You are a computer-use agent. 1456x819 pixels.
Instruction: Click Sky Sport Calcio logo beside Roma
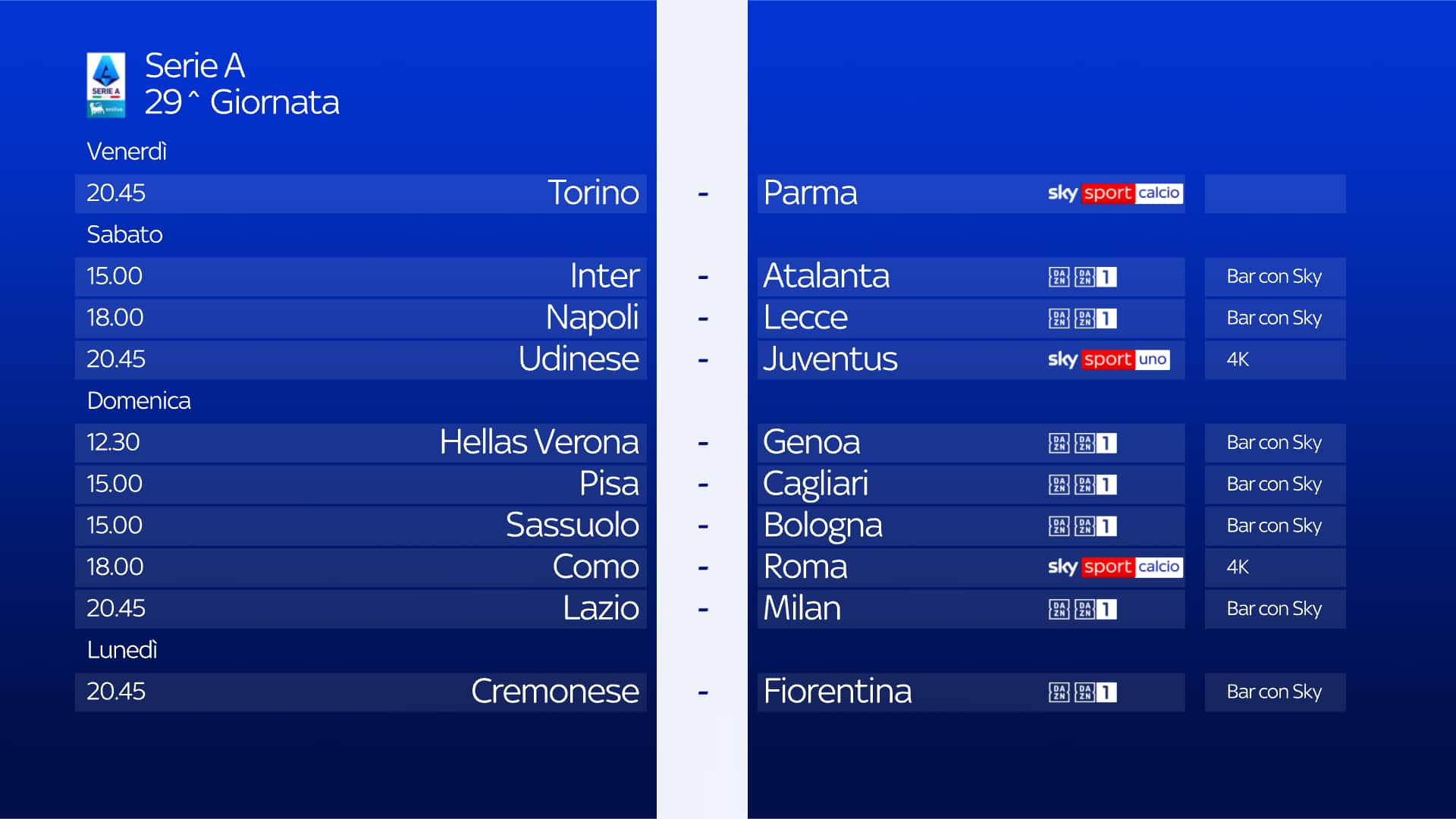click(x=1114, y=567)
